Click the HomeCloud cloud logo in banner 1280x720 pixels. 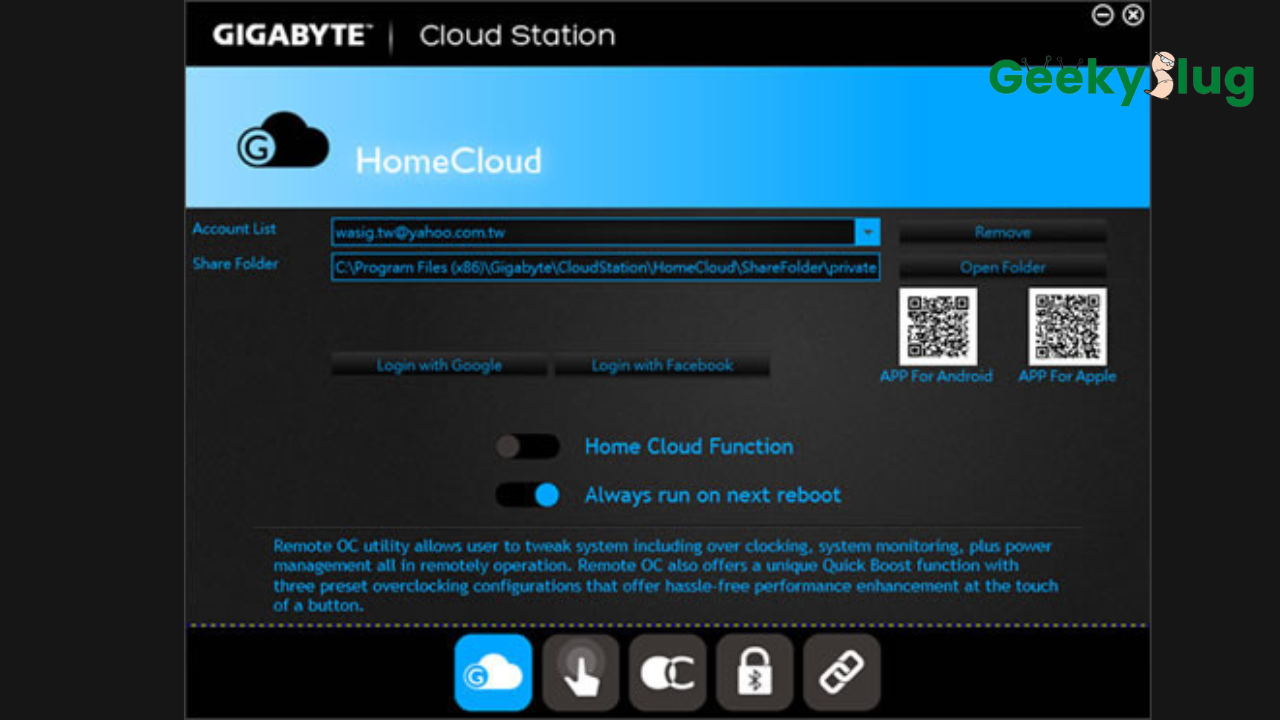(x=283, y=140)
